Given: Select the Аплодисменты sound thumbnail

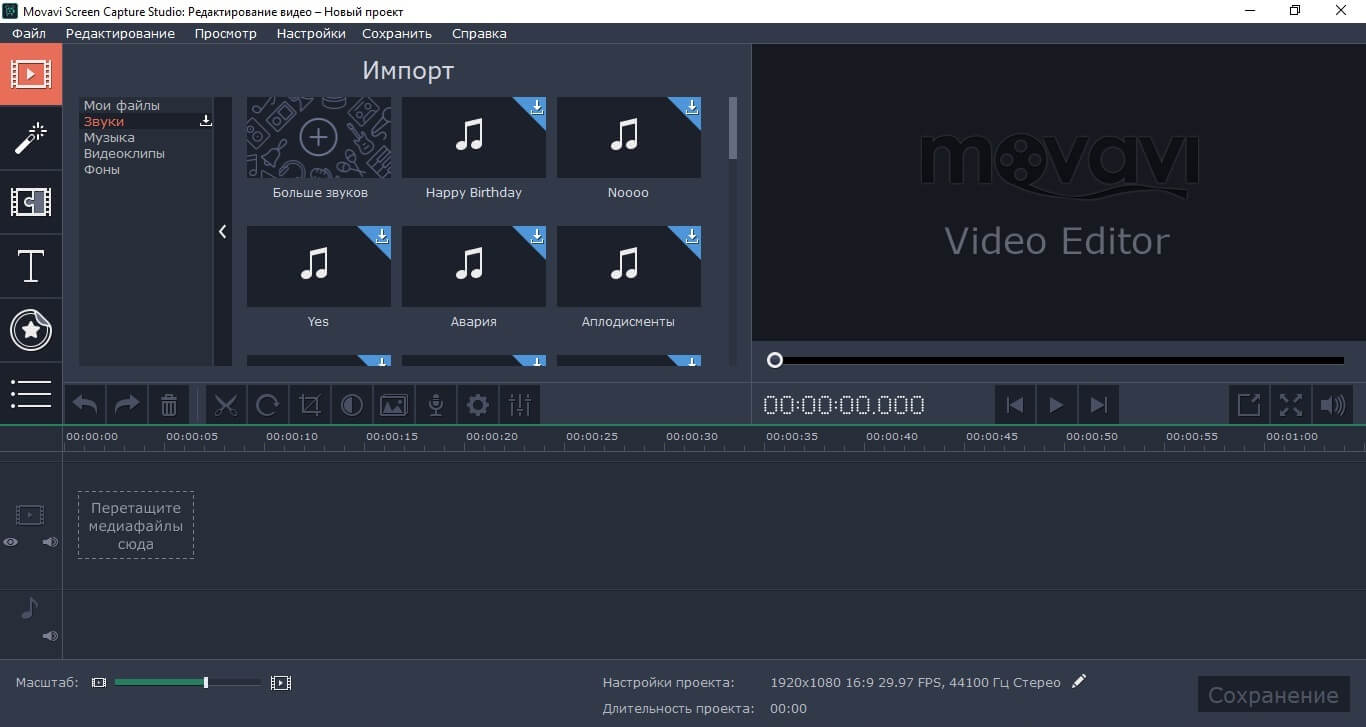Looking at the screenshot, I should click(629, 266).
